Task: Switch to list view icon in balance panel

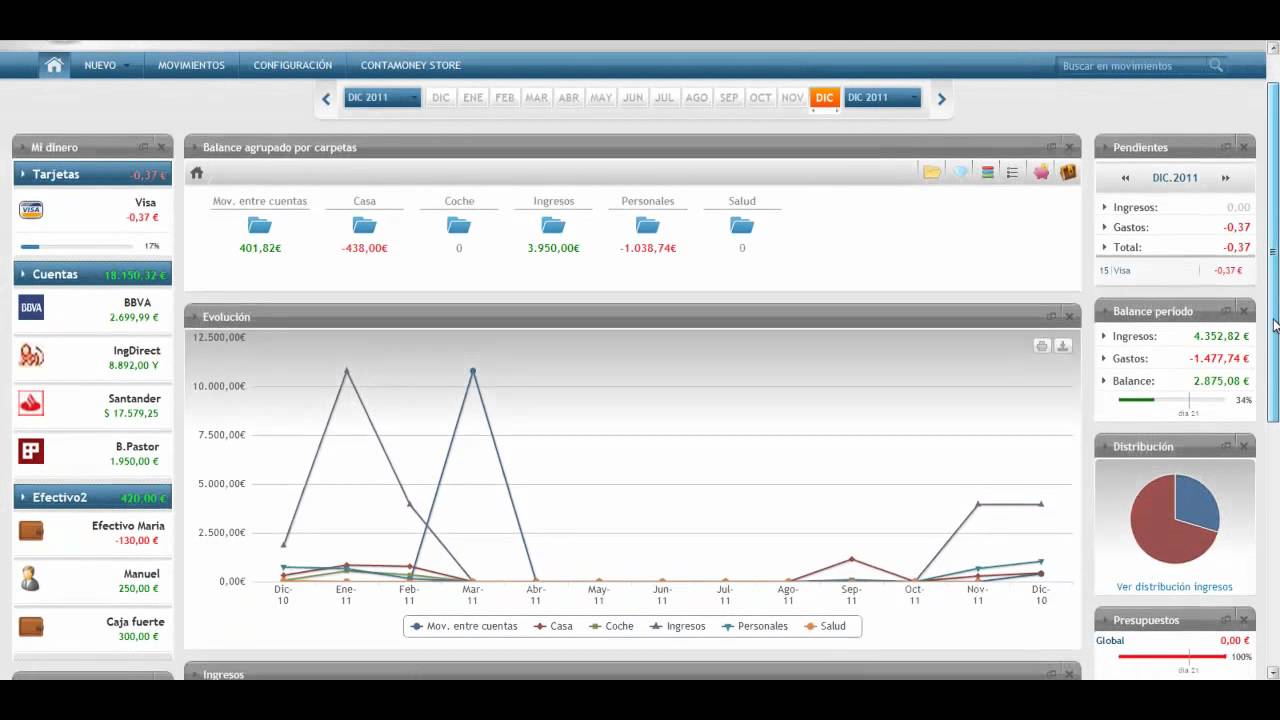Action: click(x=1012, y=172)
